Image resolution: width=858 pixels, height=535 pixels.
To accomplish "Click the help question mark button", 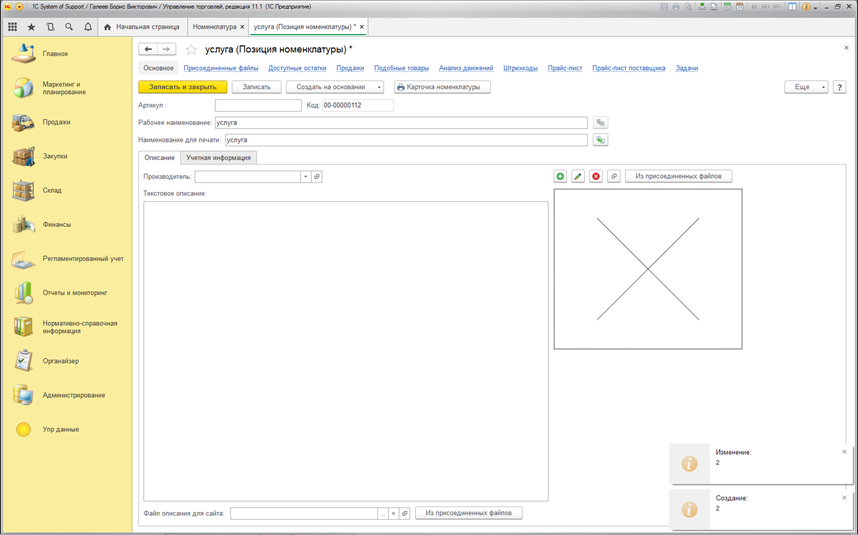I will pyautogui.click(x=839, y=87).
